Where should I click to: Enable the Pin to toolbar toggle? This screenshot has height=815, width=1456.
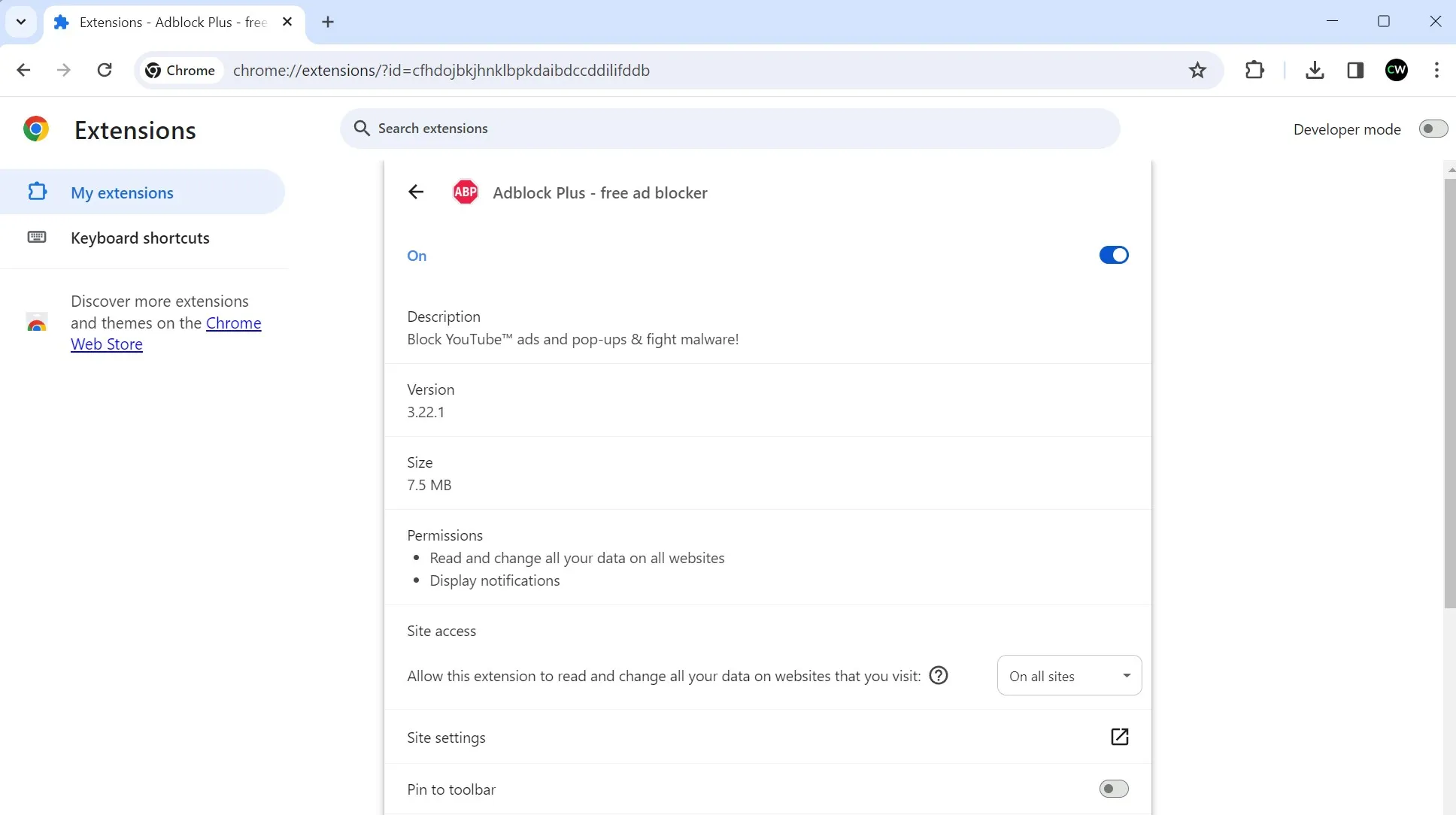[x=1113, y=789]
